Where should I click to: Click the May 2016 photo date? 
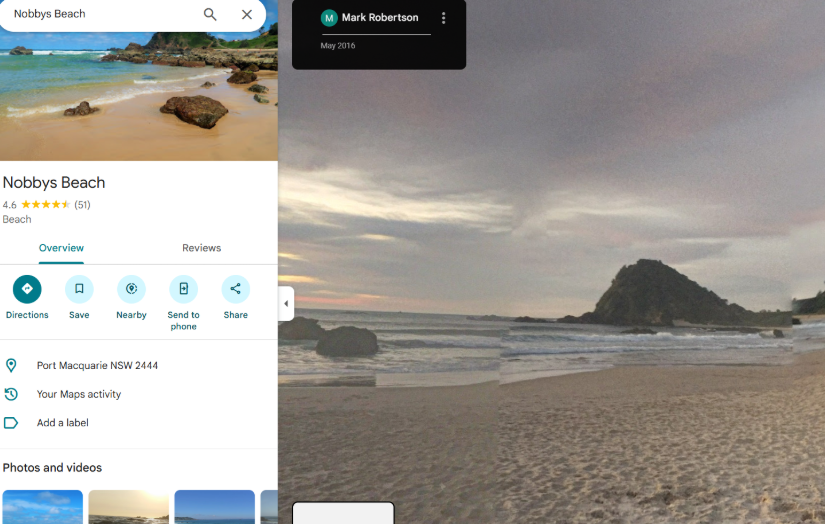[x=338, y=46]
